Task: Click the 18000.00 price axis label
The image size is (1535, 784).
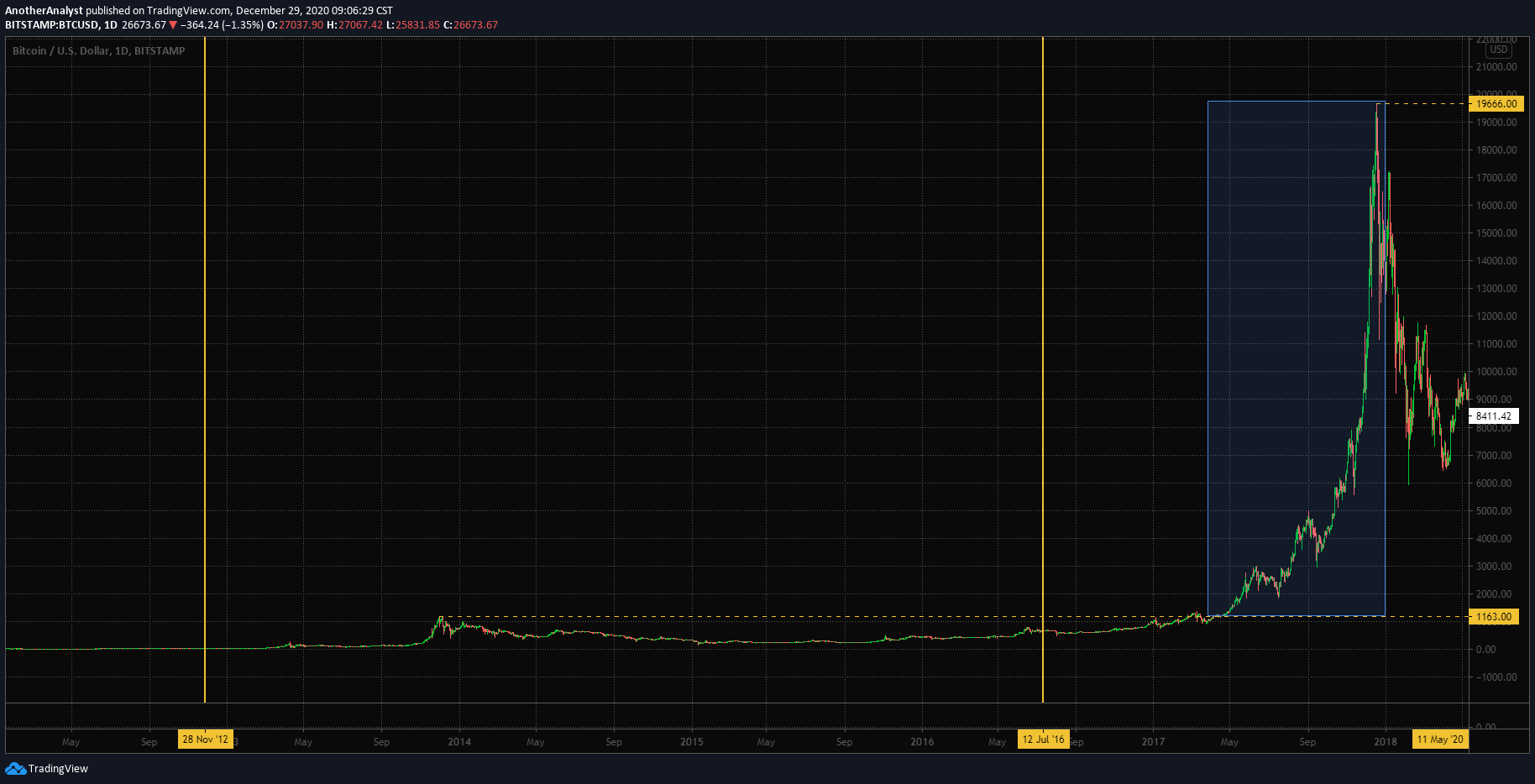Action: point(1497,150)
